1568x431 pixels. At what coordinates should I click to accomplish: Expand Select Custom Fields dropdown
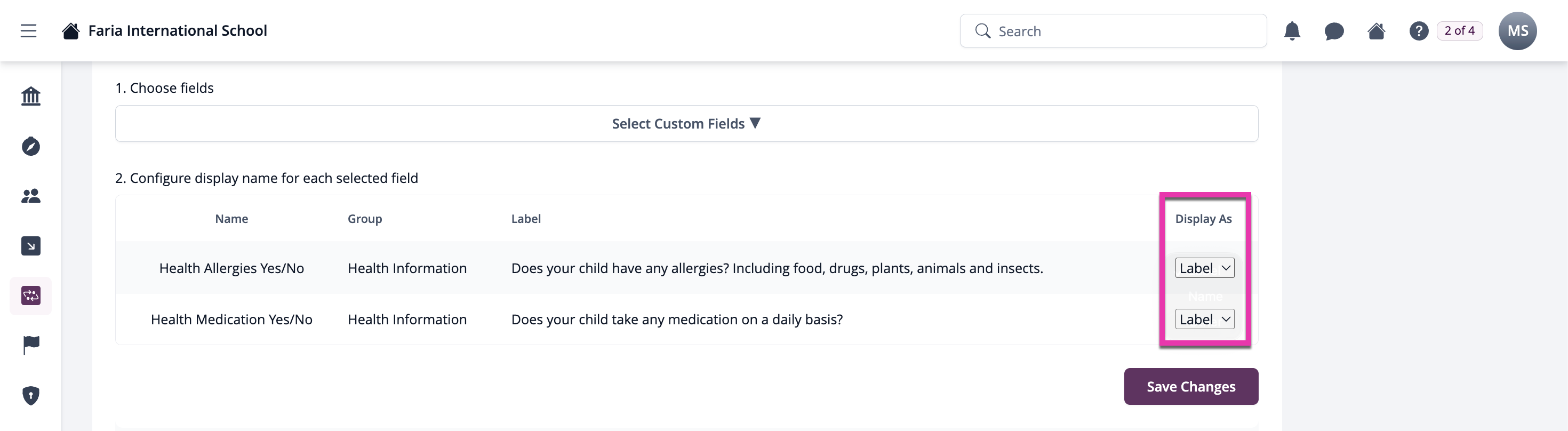(x=686, y=124)
